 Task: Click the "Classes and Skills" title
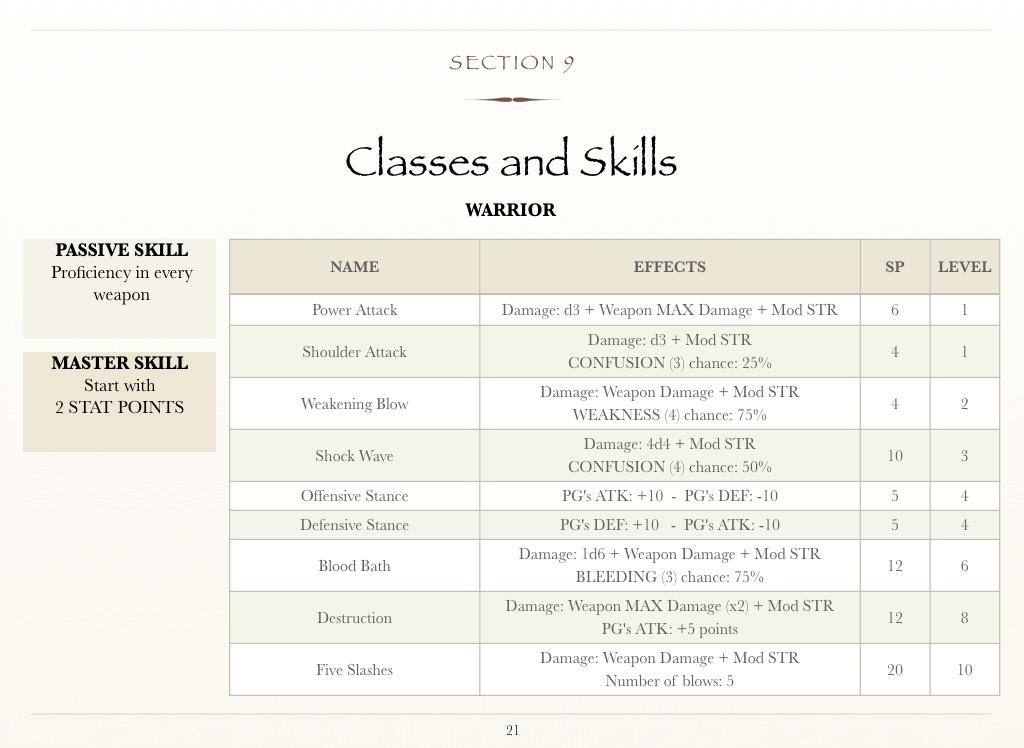coord(511,161)
